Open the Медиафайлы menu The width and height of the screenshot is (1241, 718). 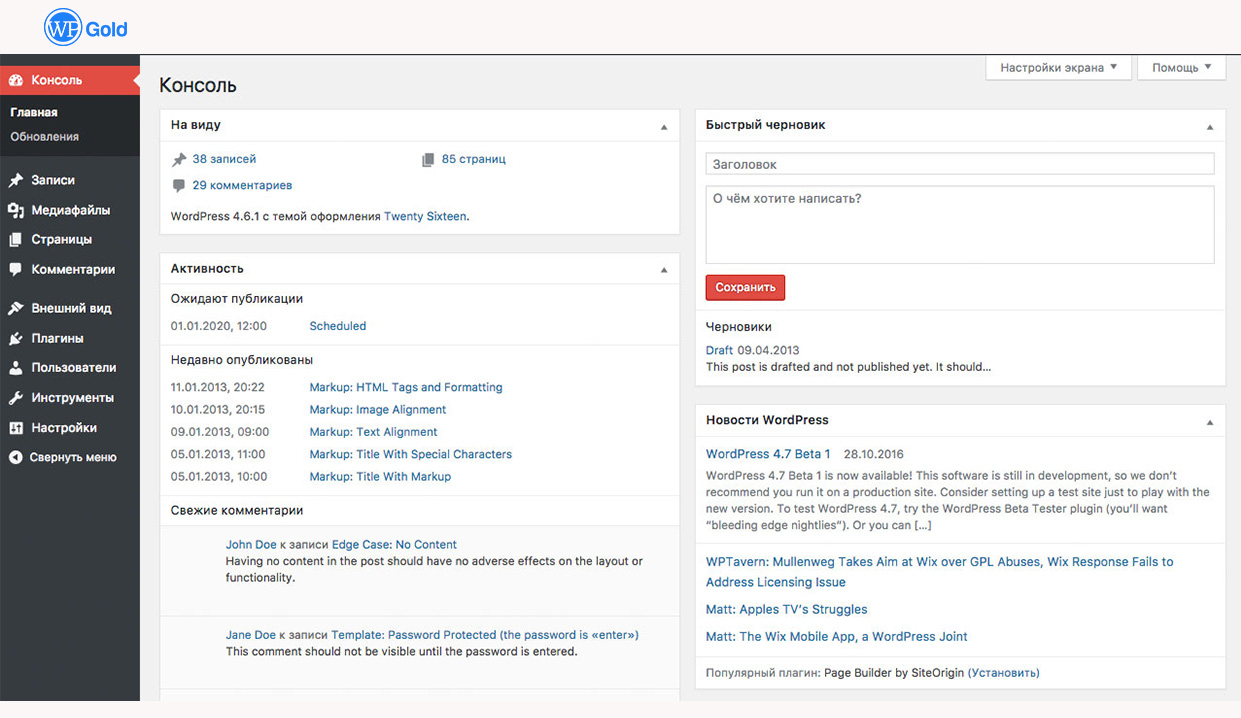tap(70, 211)
